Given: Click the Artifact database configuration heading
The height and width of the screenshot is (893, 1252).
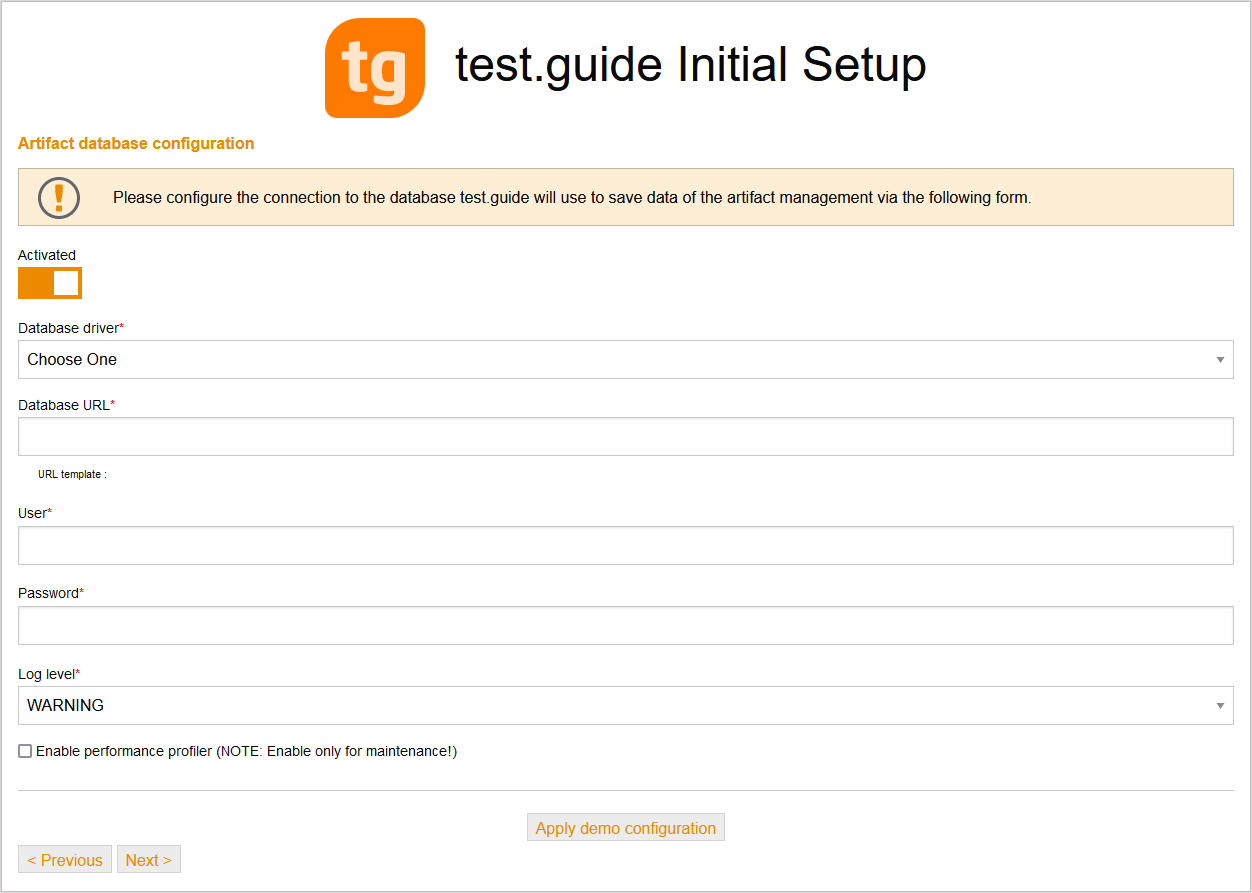Looking at the screenshot, I should 135,143.
